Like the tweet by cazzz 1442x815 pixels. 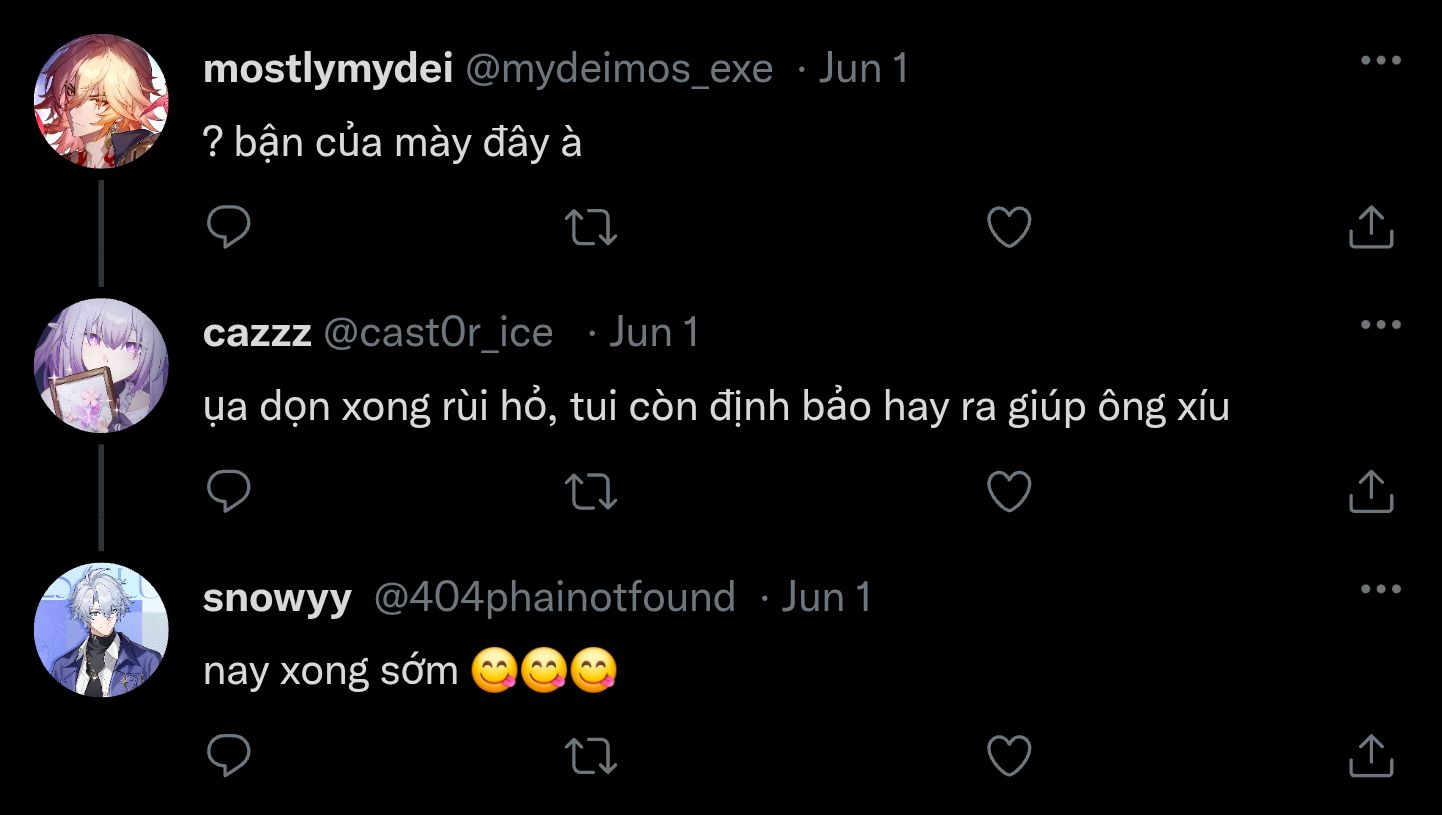[x=1009, y=491]
